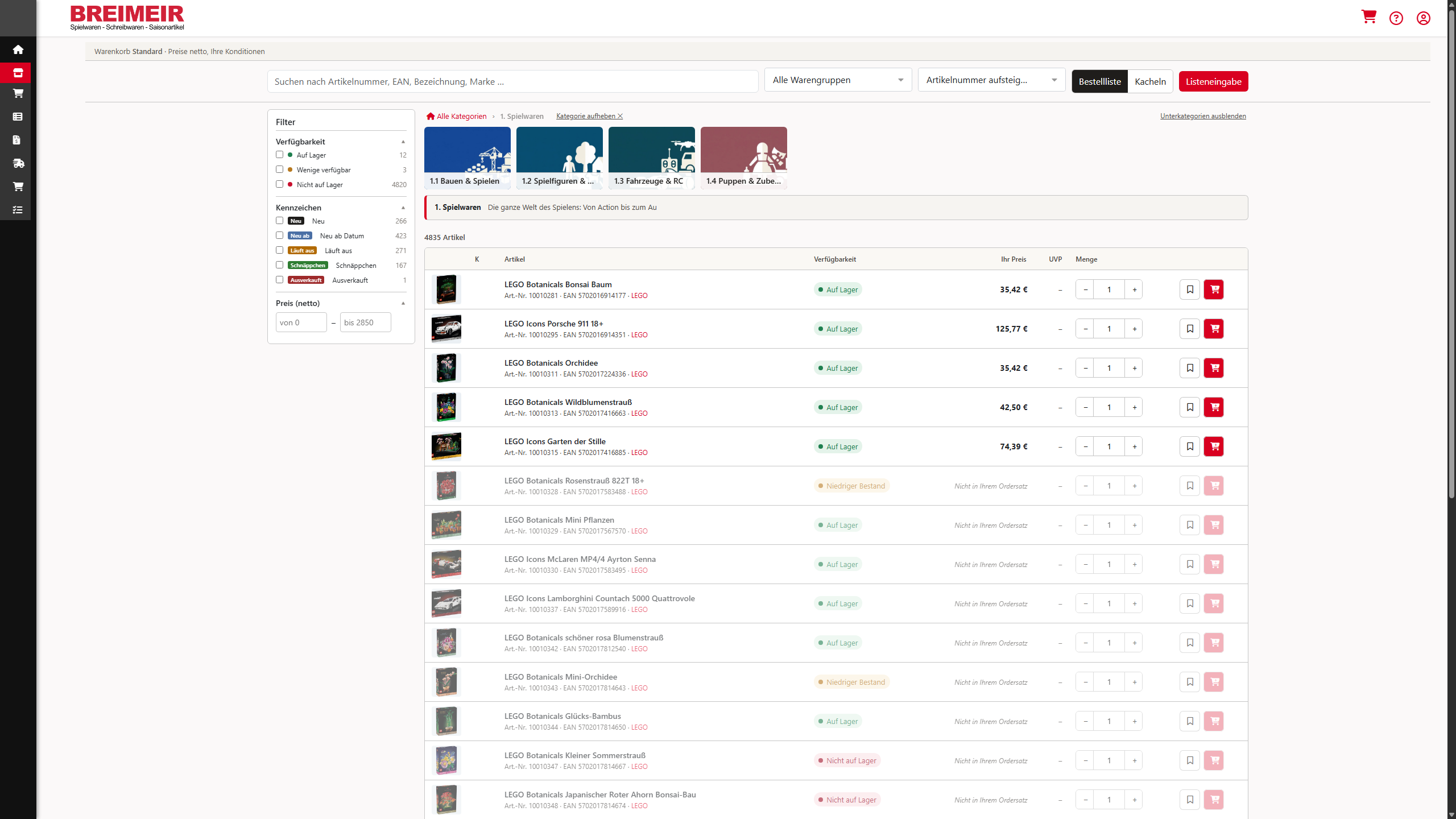Open the user account icon
This screenshot has width=1456, height=819.
click(1424, 18)
